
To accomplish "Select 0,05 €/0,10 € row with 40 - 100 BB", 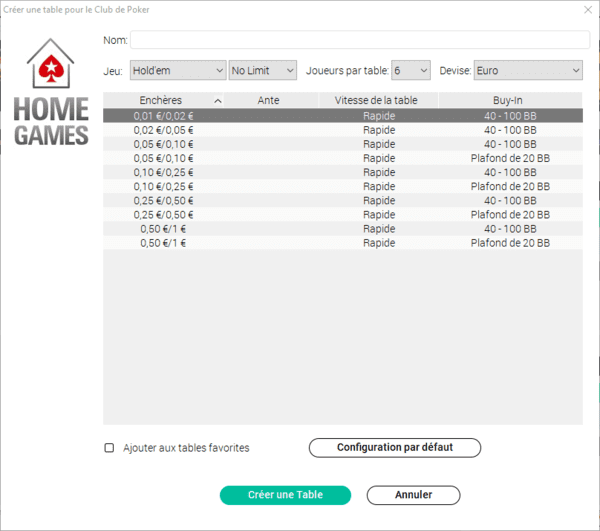I will click(343, 144).
